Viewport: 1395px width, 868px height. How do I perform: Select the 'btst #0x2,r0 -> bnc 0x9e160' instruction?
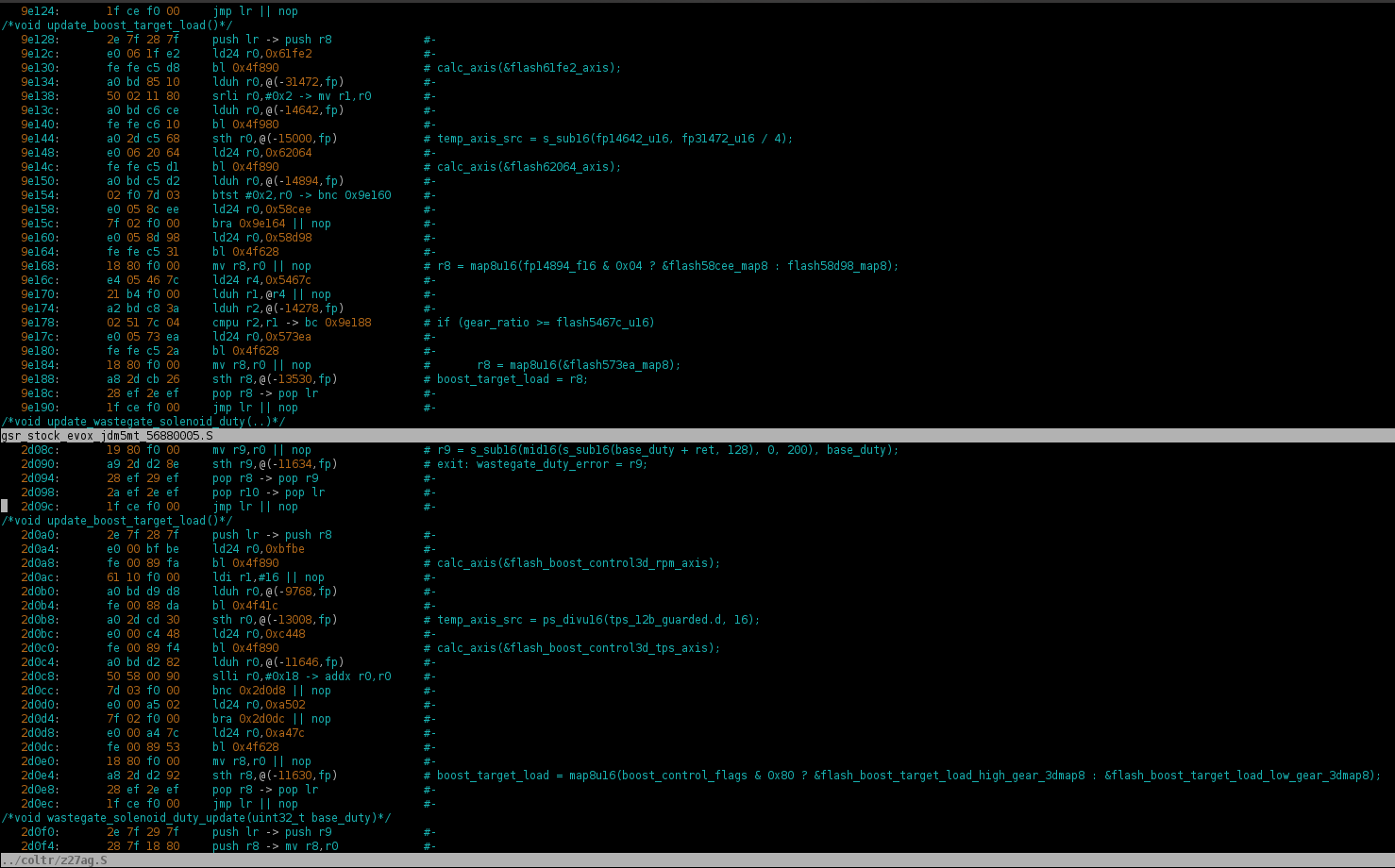pos(301,195)
